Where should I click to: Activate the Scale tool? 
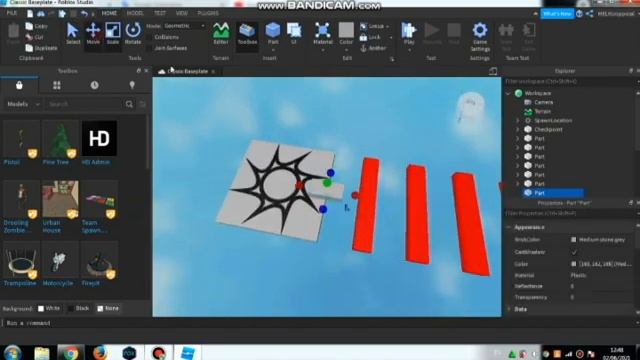[113, 33]
